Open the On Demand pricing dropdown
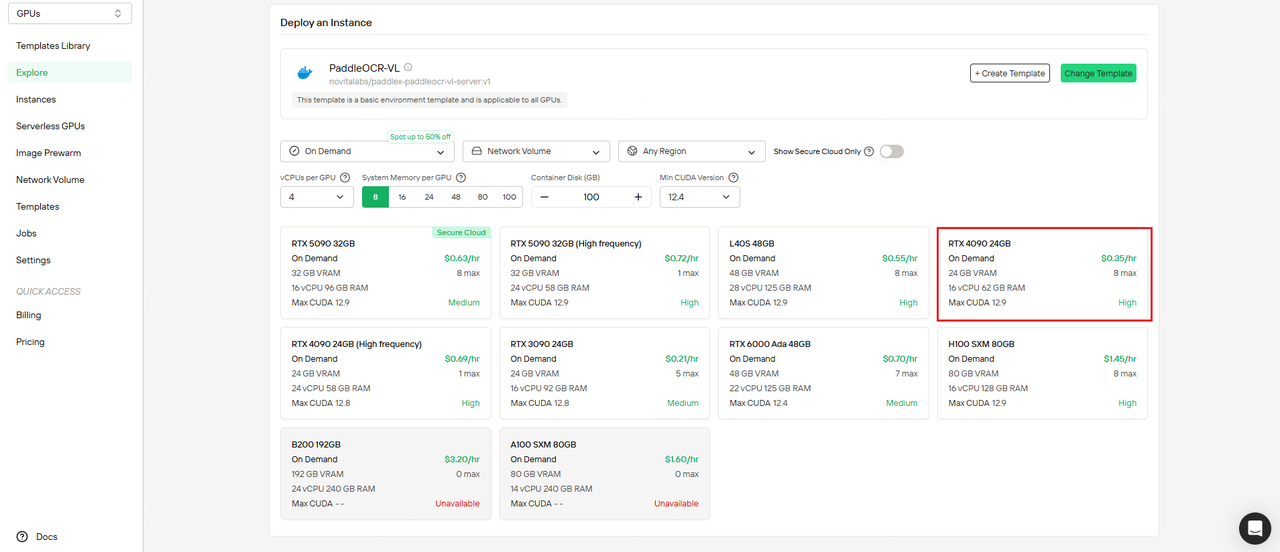Image resolution: width=1280 pixels, height=552 pixels. 367,151
